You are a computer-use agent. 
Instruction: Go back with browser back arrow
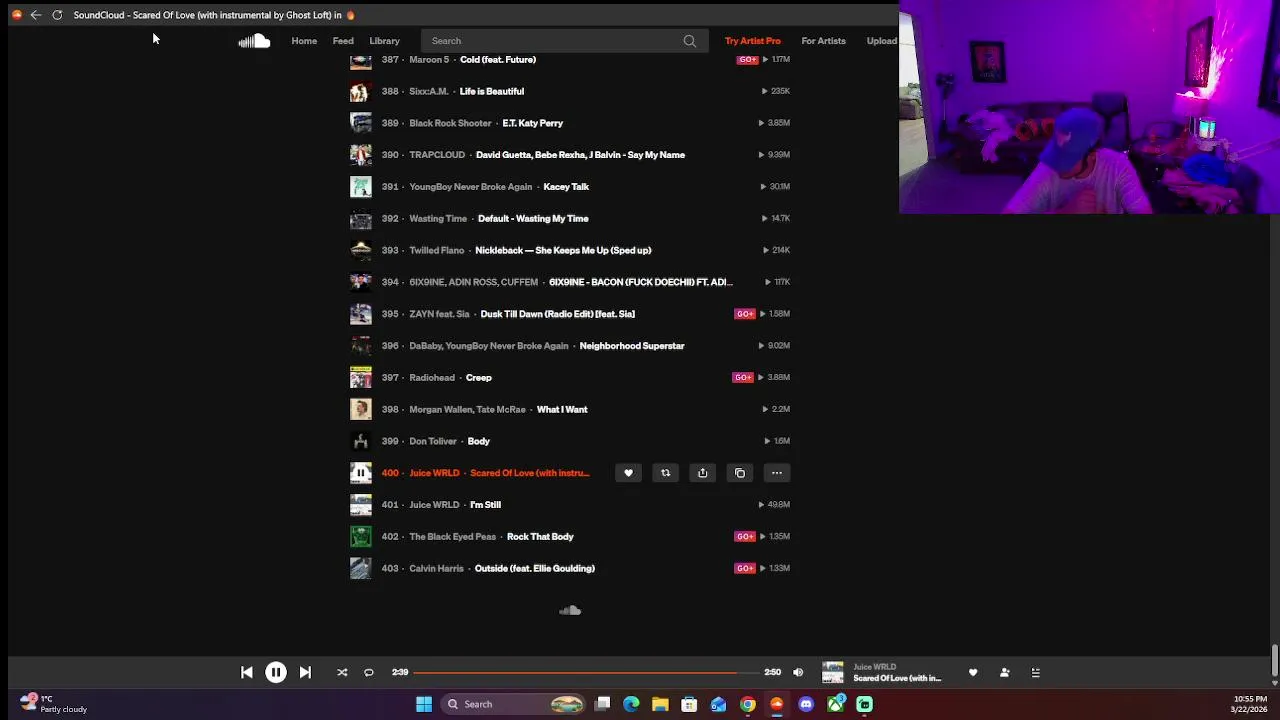coord(36,15)
